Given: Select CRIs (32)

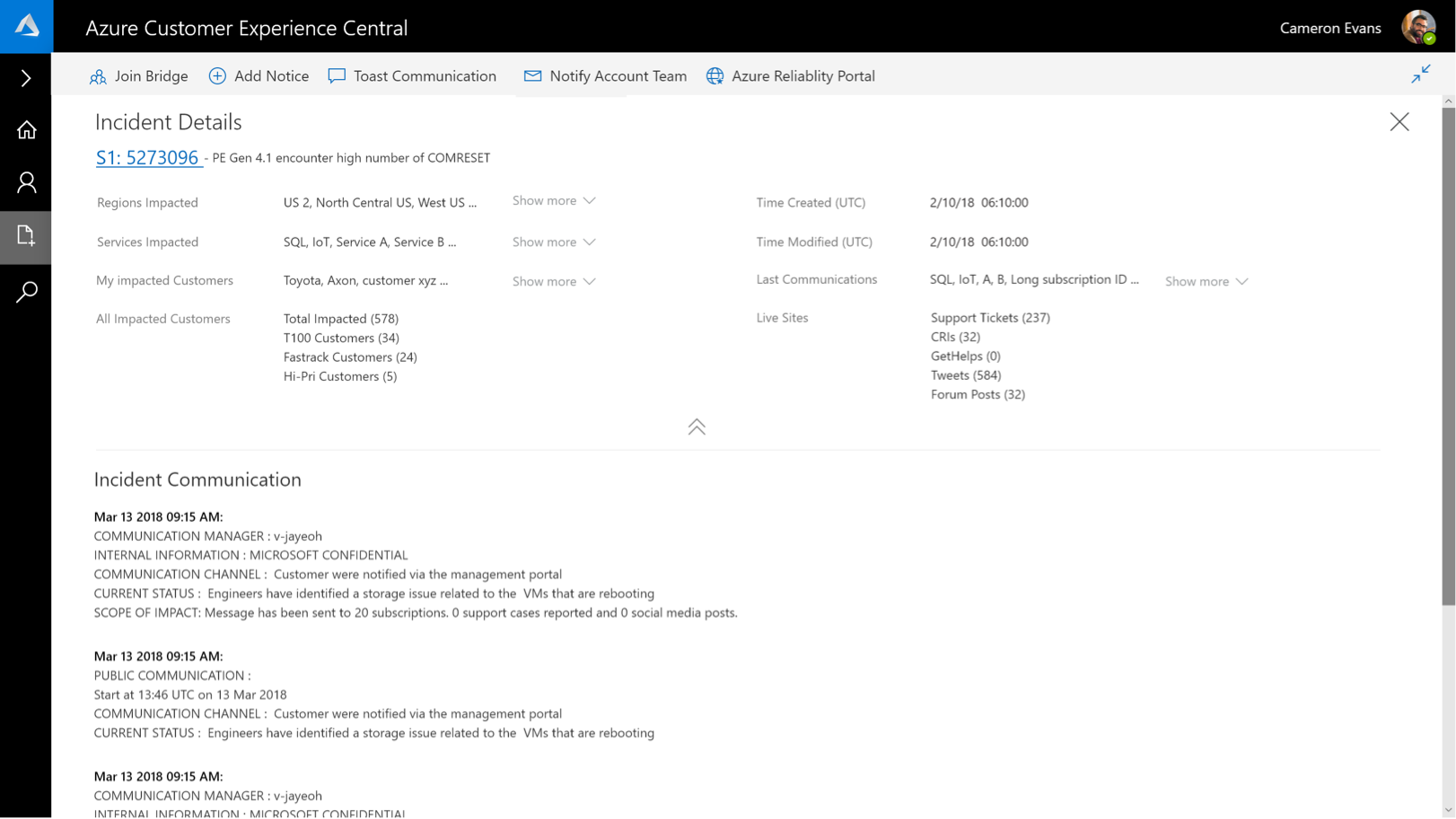Looking at the screenshot, I should pos(955,337).
